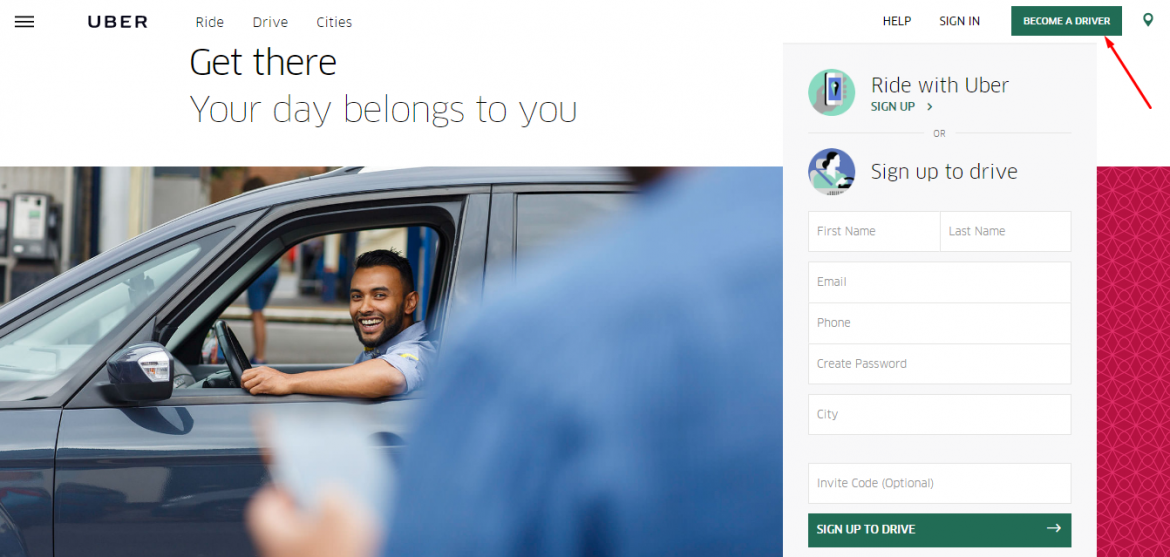
Task: Open the Cities menu item
Action: 334,22
